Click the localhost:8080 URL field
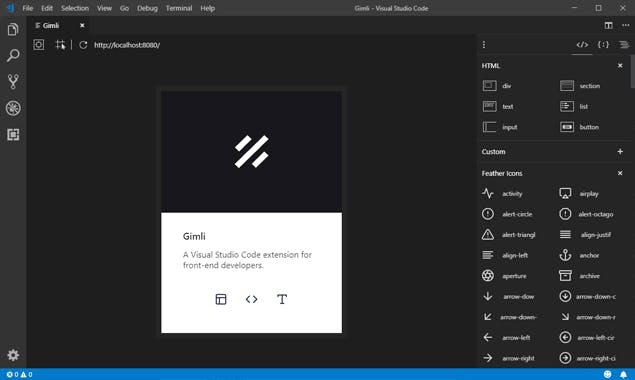 click(127, 45)
